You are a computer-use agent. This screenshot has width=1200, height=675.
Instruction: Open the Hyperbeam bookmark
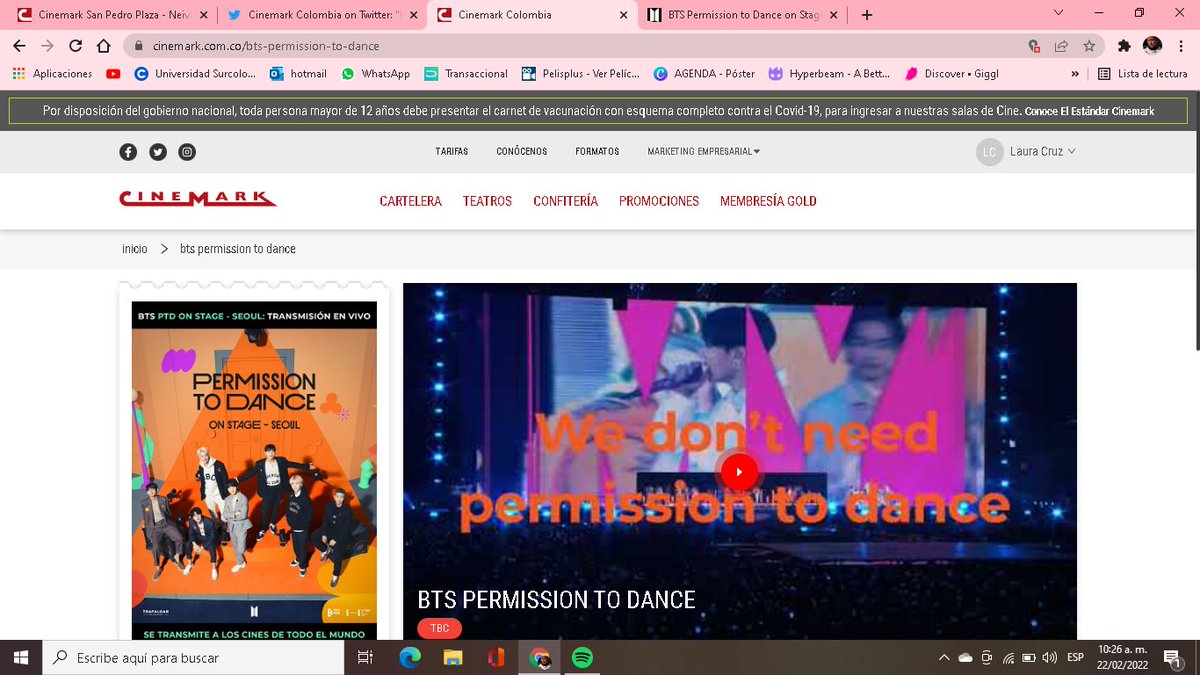pyautogui.click(x=830, y=73)
